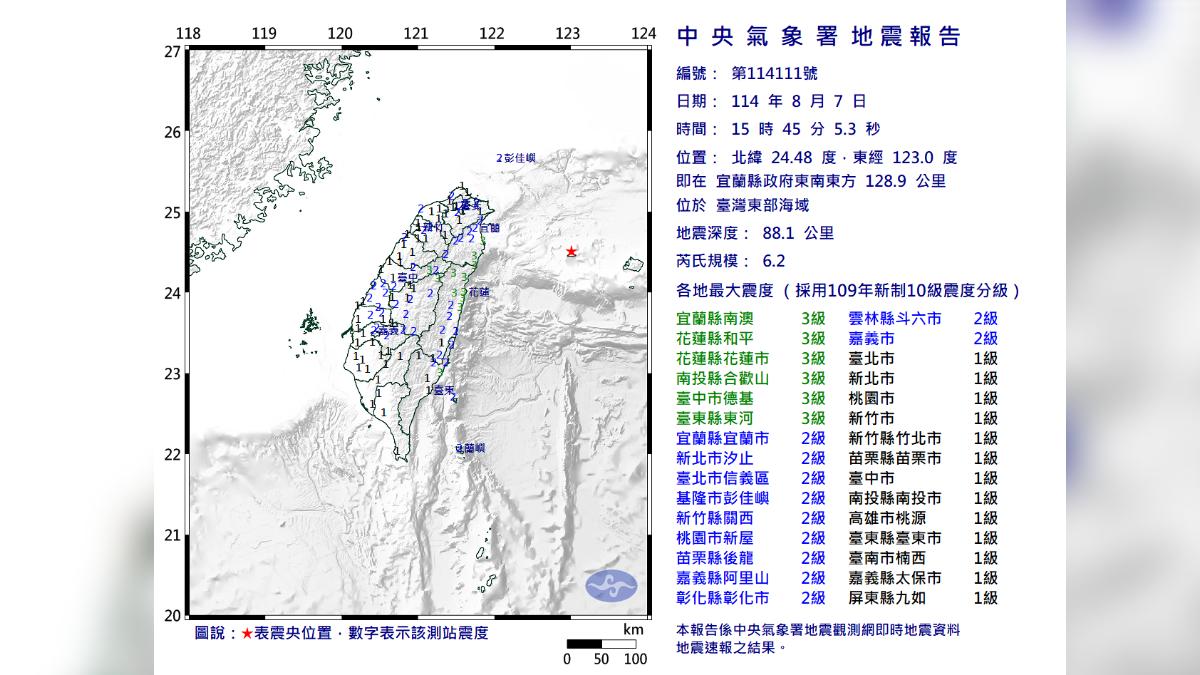Viewport: 1200px width, 675px height.
Task: Click the Penghu islands outline on the map
Action: [313, 322]
